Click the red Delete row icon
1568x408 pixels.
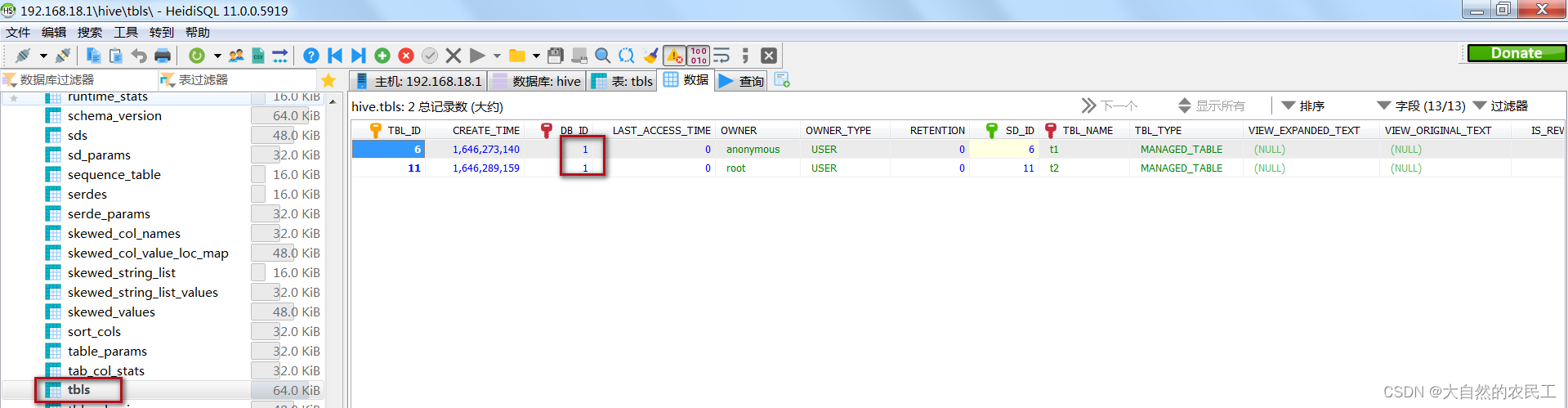pyautogui.click(x=405, y=56)
